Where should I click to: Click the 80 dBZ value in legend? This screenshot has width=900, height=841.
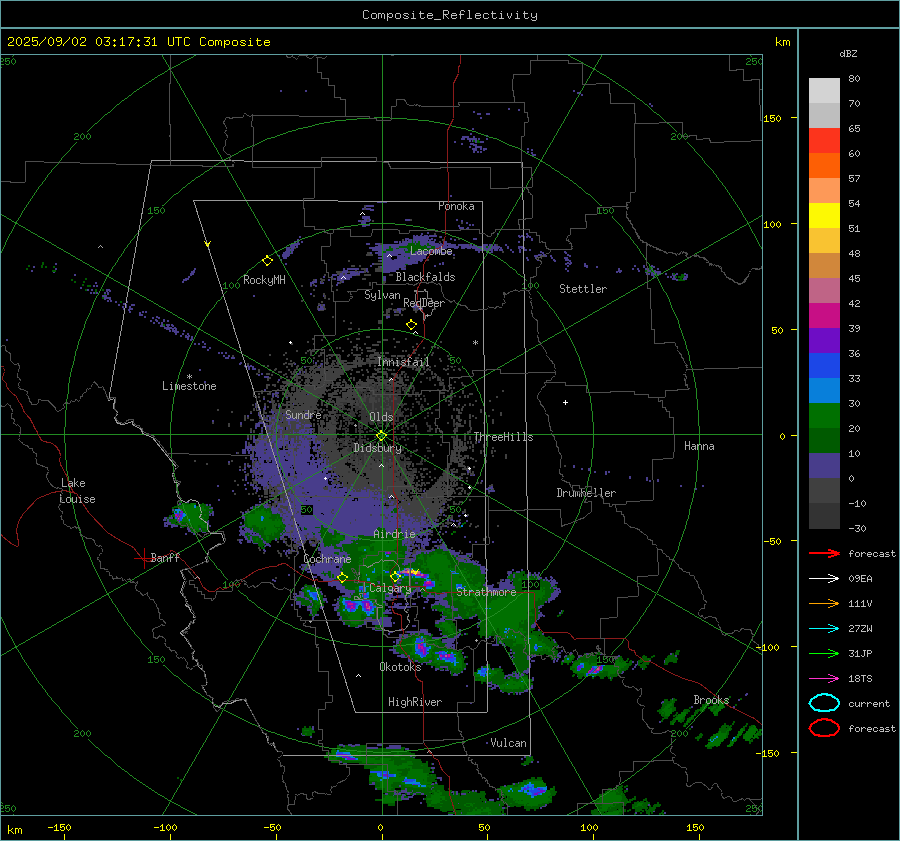coord(854,79)
